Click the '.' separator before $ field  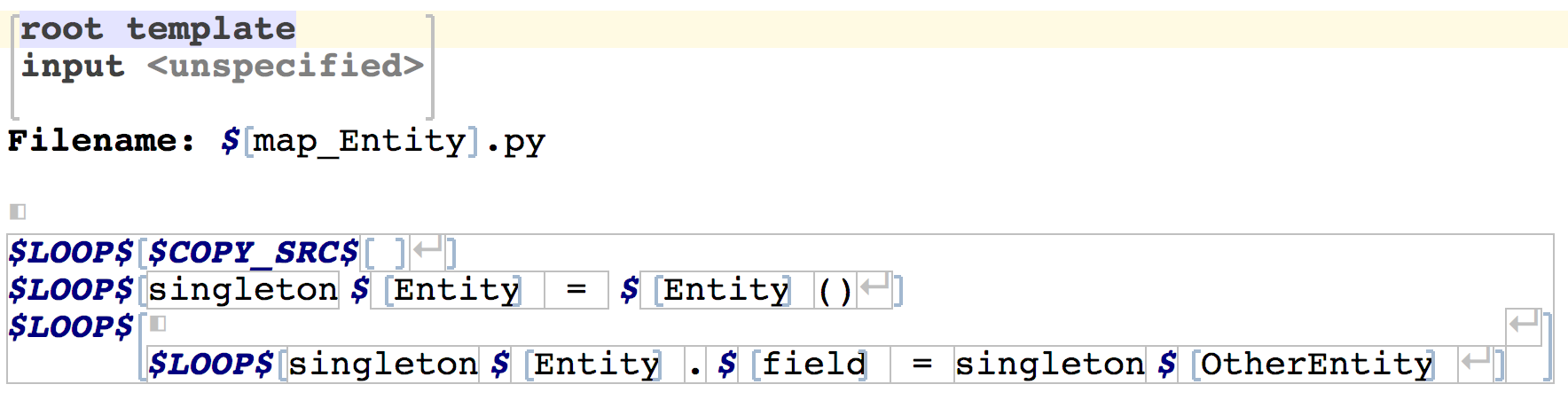tap(695, 365)
